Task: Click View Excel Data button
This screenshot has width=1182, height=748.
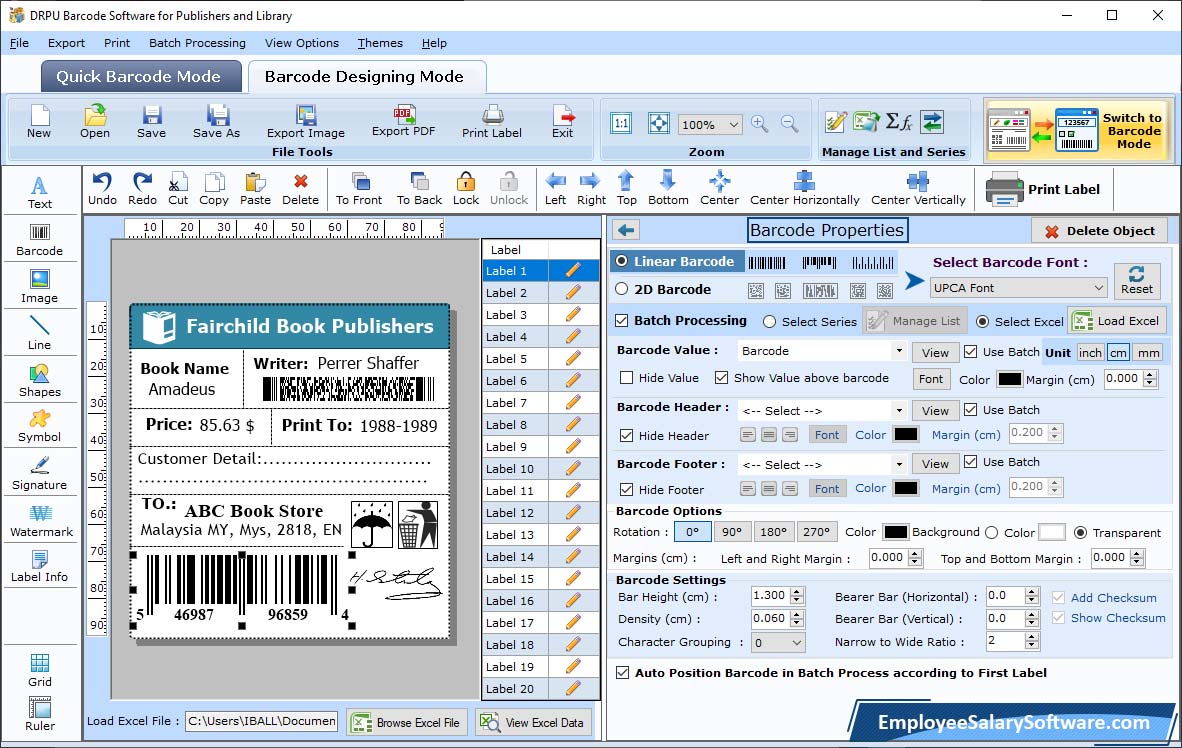Action: click(x=533, y=722)
